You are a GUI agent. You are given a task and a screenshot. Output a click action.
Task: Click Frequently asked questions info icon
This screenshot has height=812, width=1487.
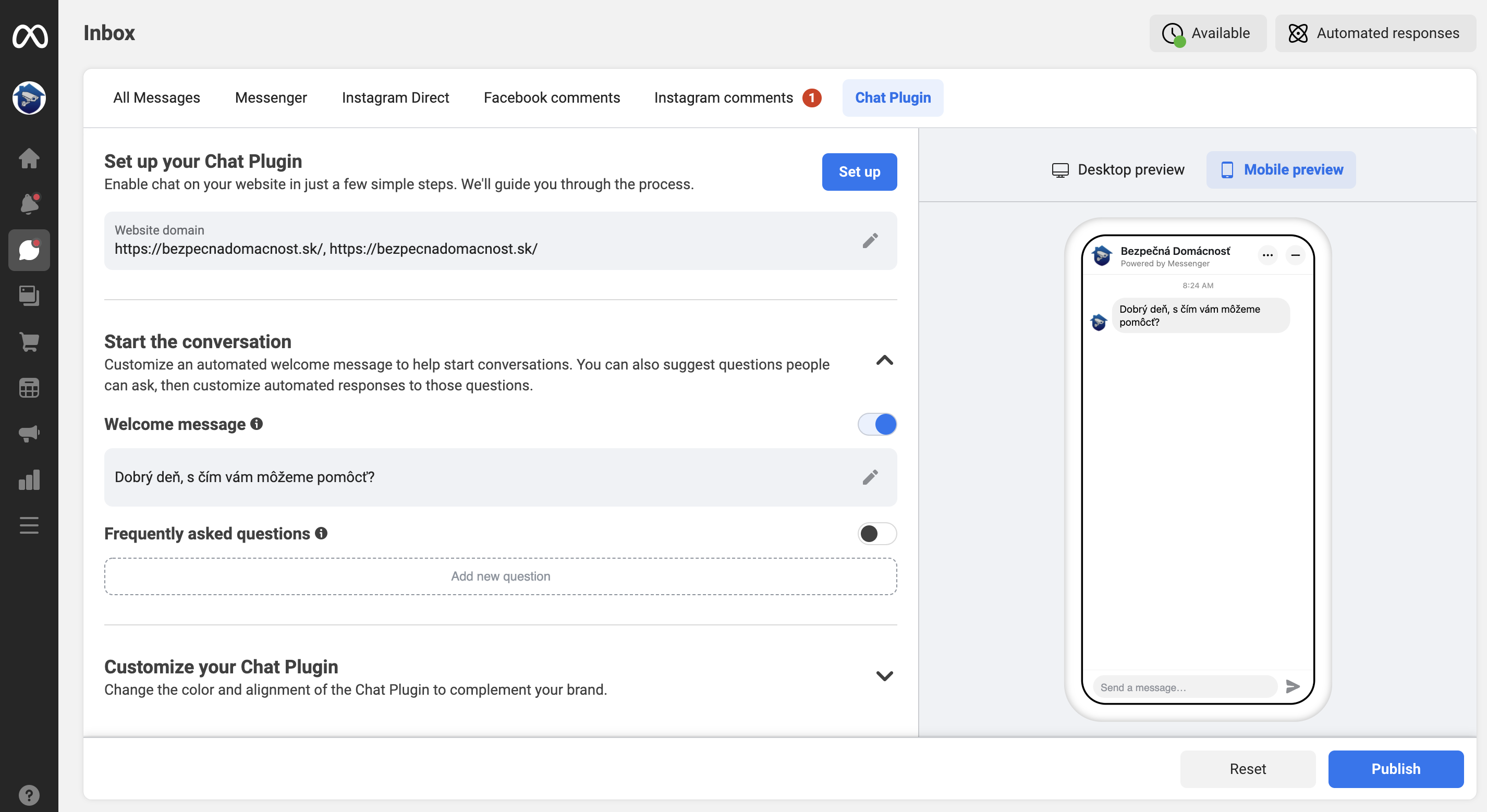322,534
